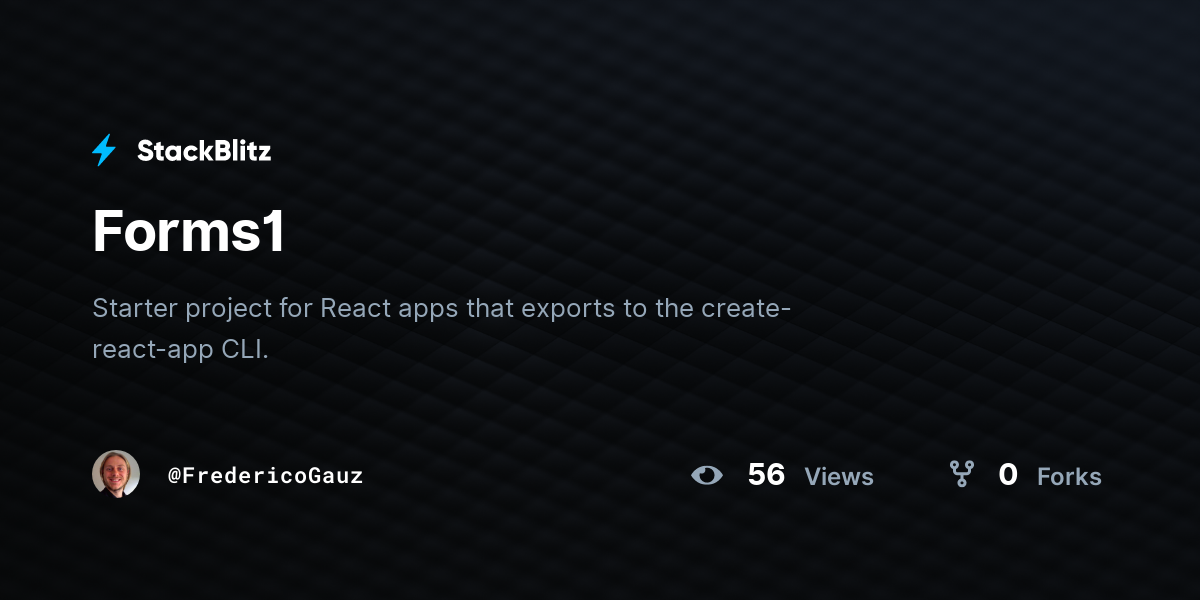Click the react-app CLI text on the second line
This screenshot has width=1200, height=600.
point(181,352)
